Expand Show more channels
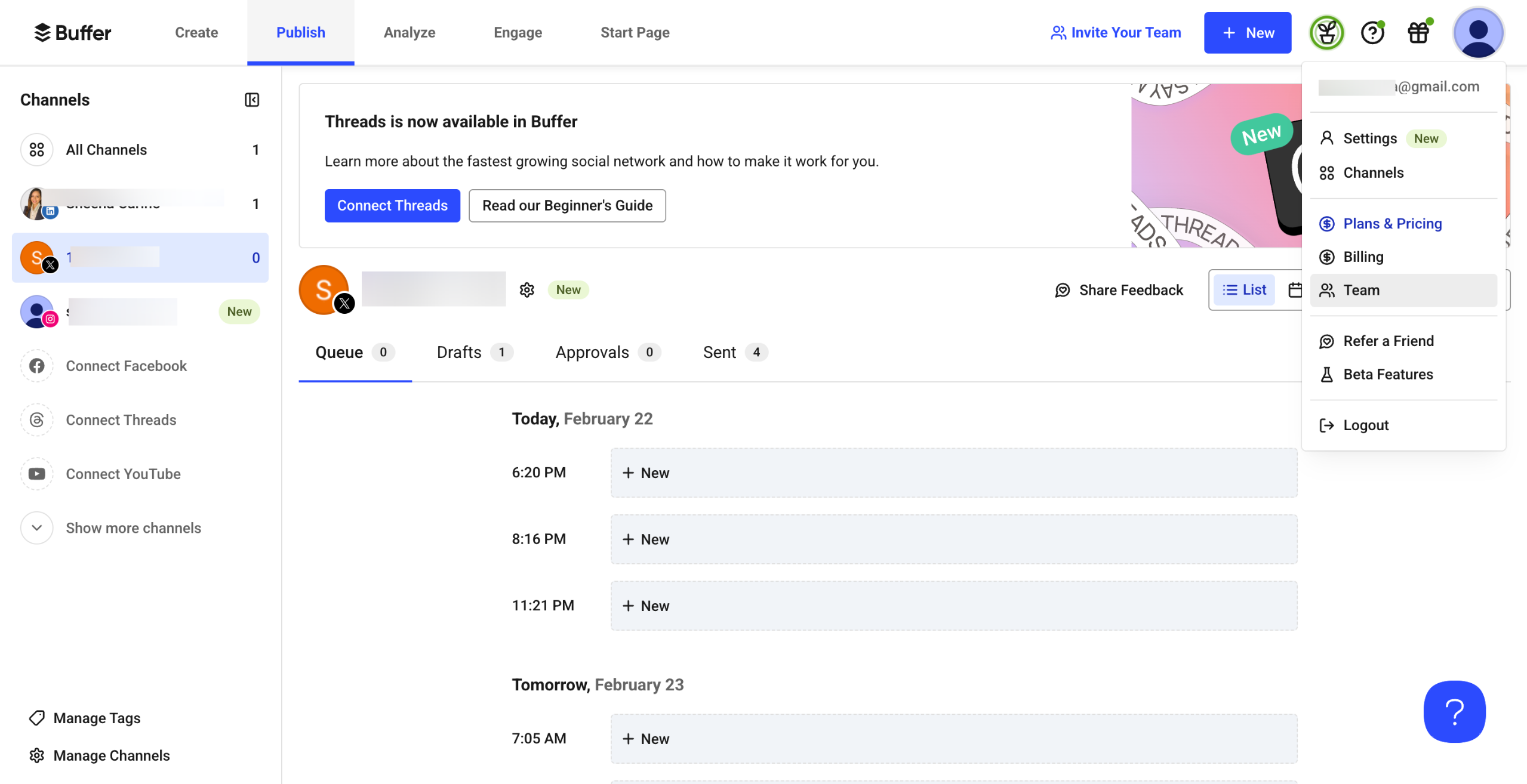The height and width of the screenshot is (784, 1527). pos(133,528)
